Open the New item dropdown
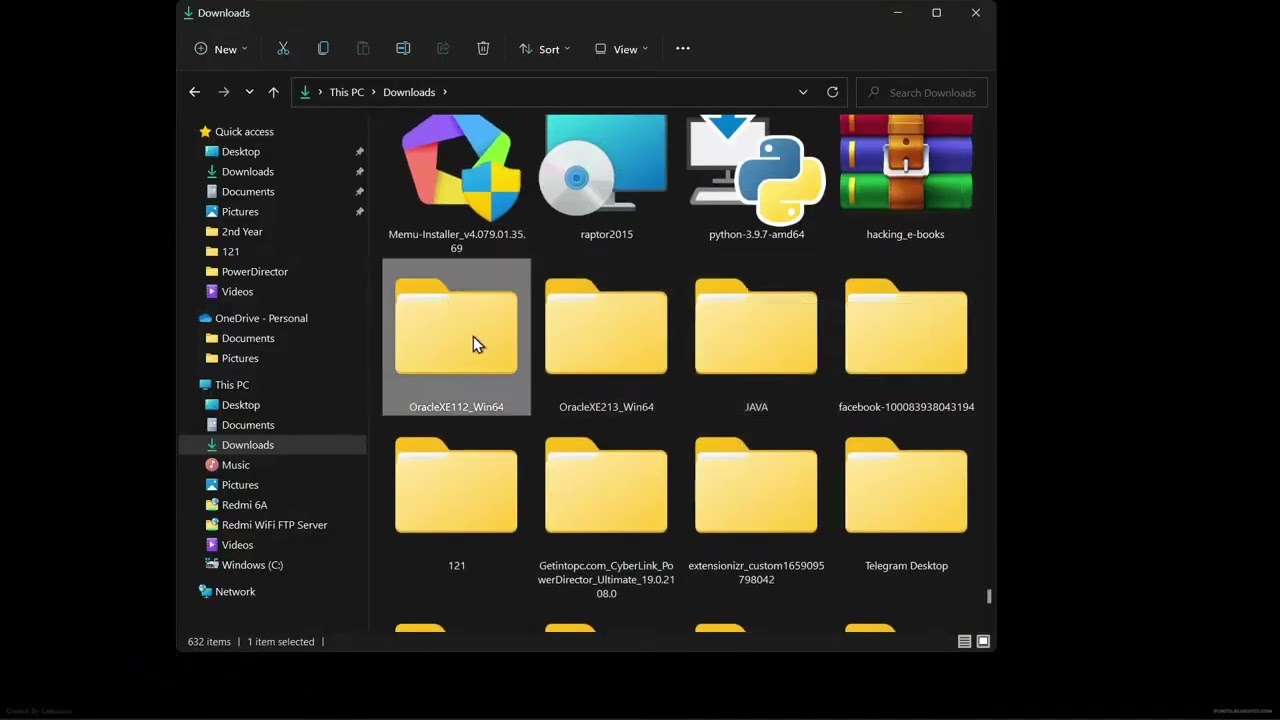The image size is (1280, 720). (x=220, y=49)
